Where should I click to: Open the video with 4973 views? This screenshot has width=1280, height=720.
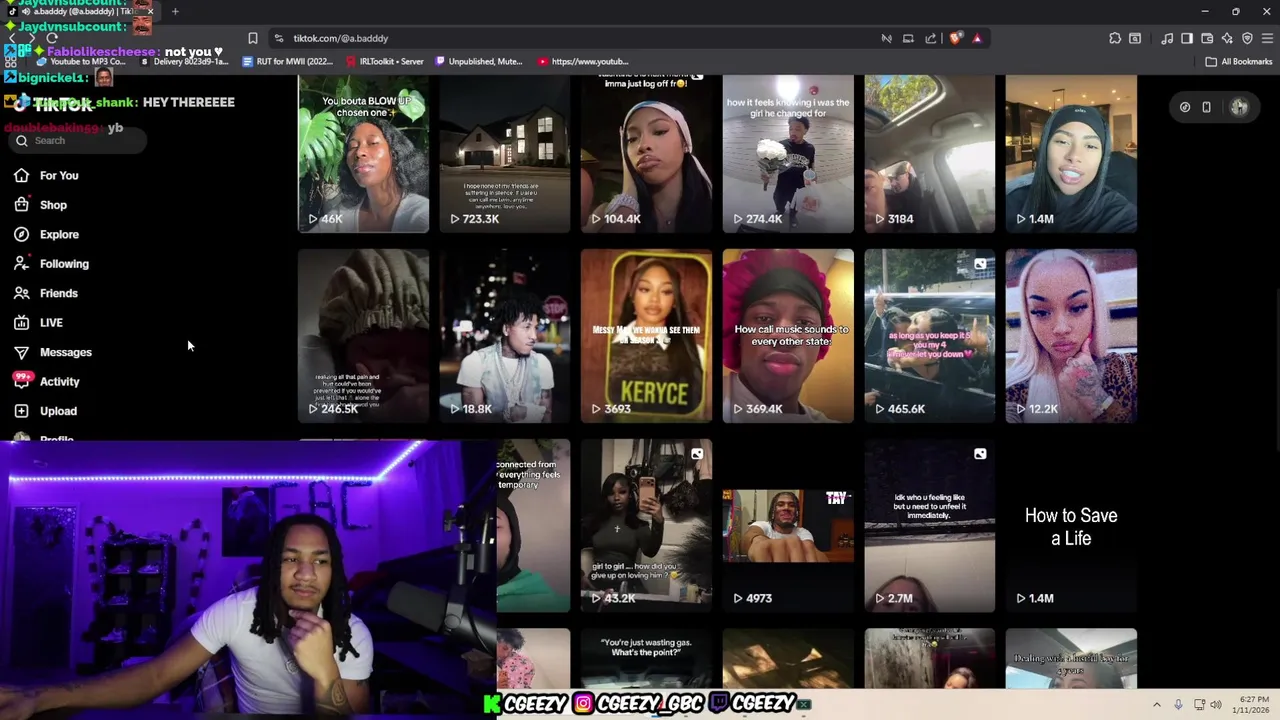[x=788, y=526]
